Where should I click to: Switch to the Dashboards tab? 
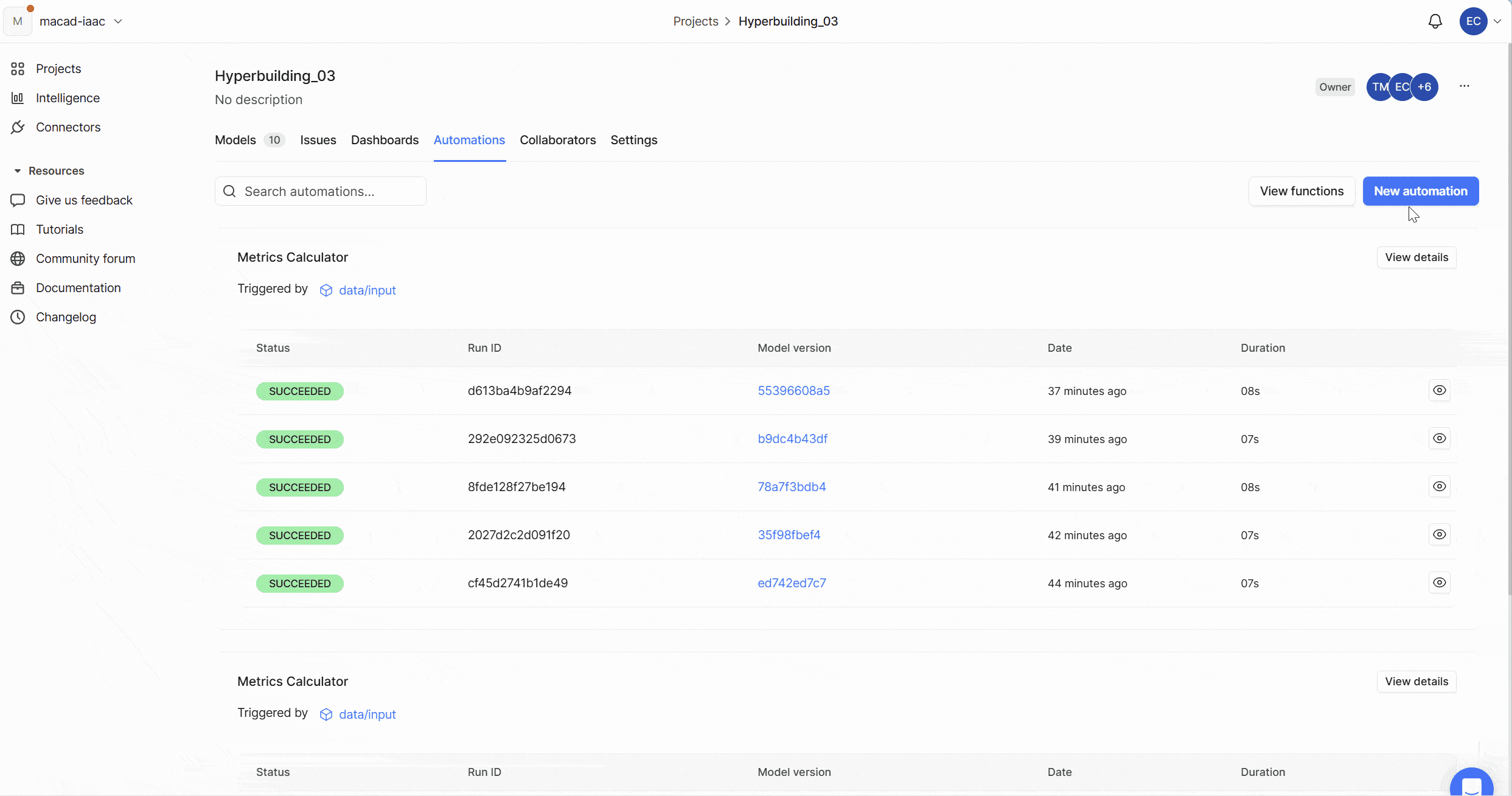tap(385, 140)
